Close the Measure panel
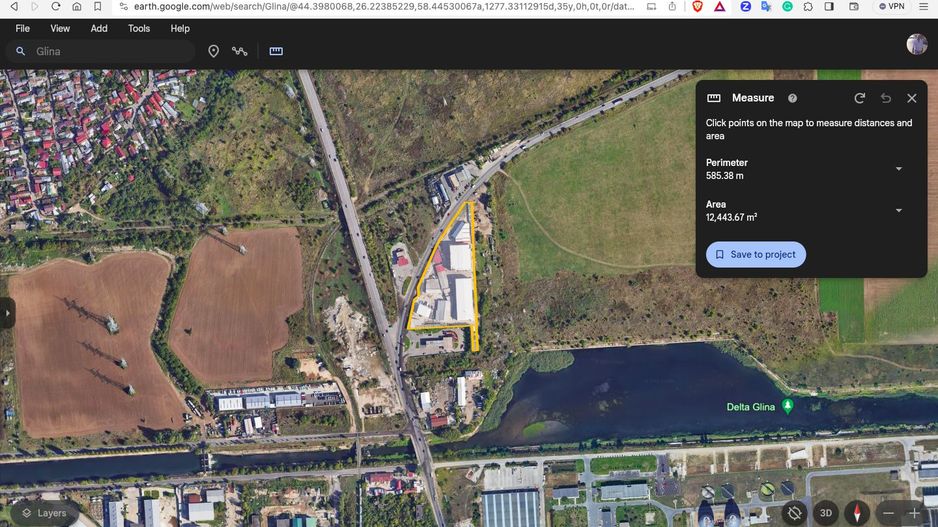The height and width of the screenshot is (527, 938). point(912,98)
